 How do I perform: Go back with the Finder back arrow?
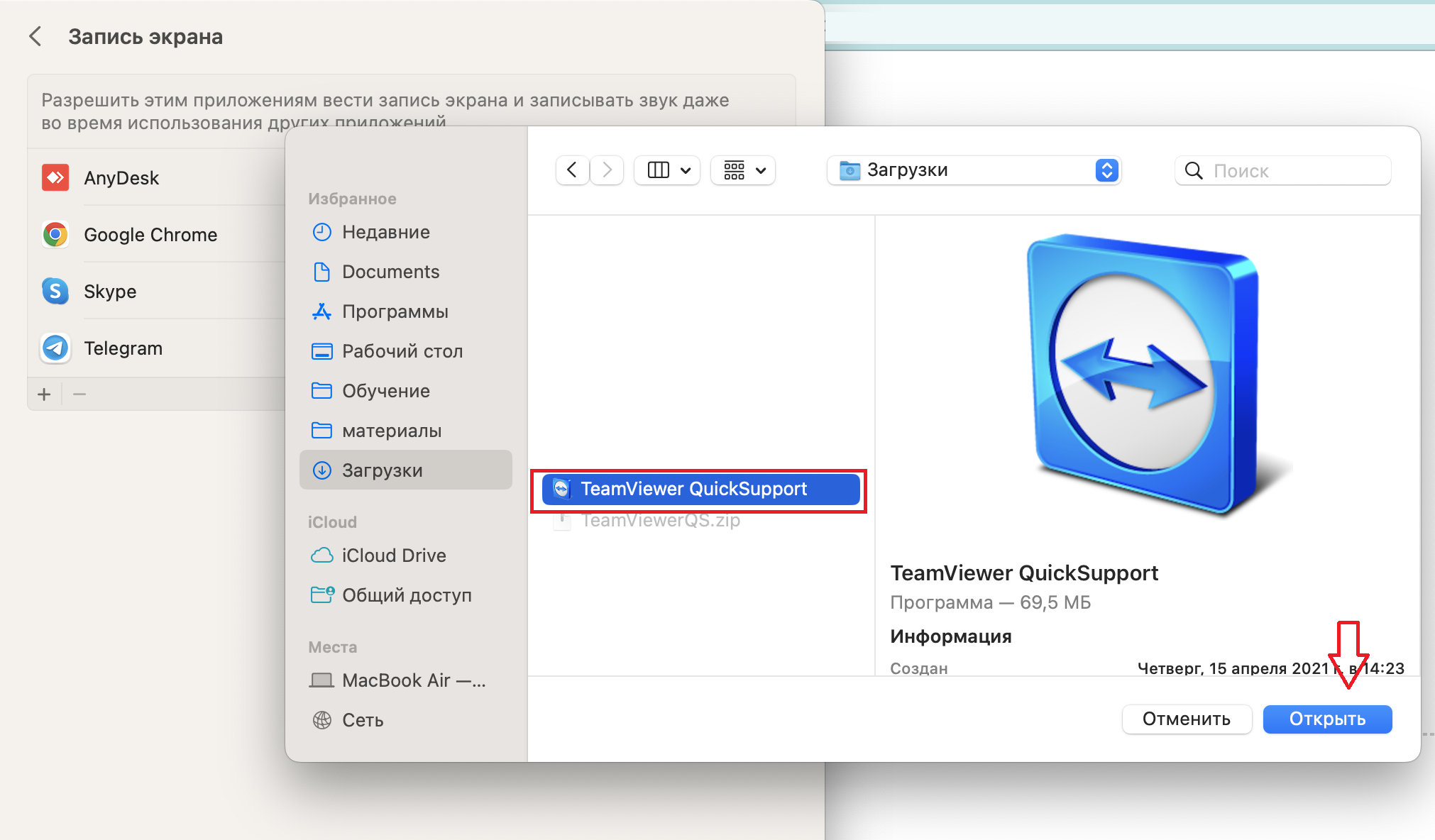point(572,170)
